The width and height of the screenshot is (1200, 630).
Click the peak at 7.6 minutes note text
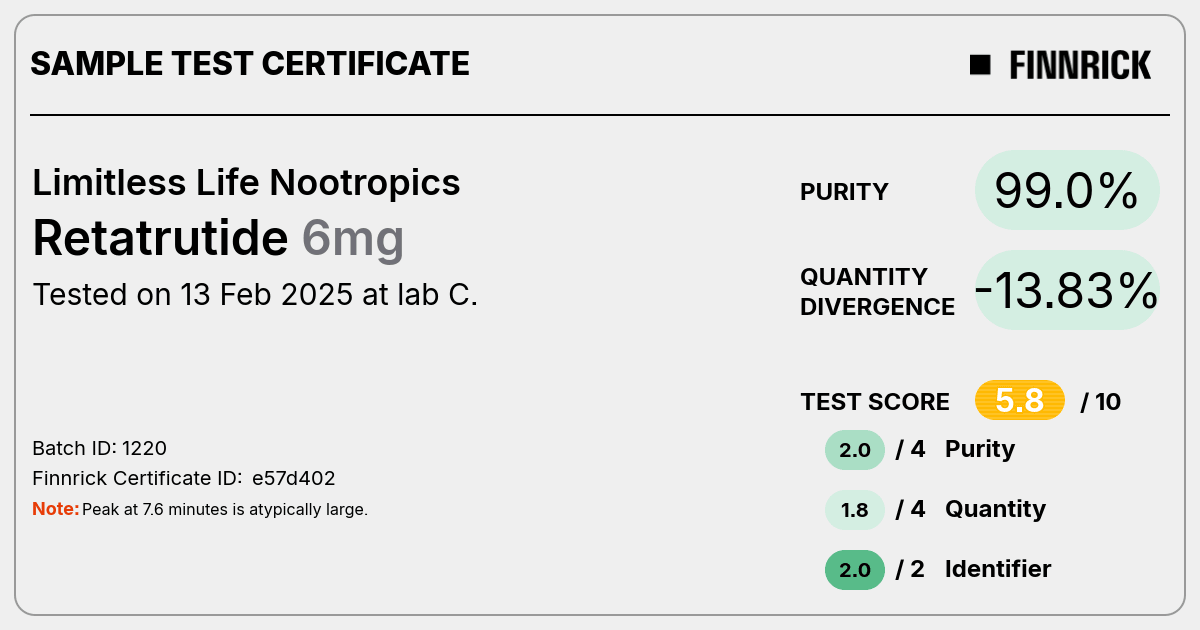(x=225, y=510)
